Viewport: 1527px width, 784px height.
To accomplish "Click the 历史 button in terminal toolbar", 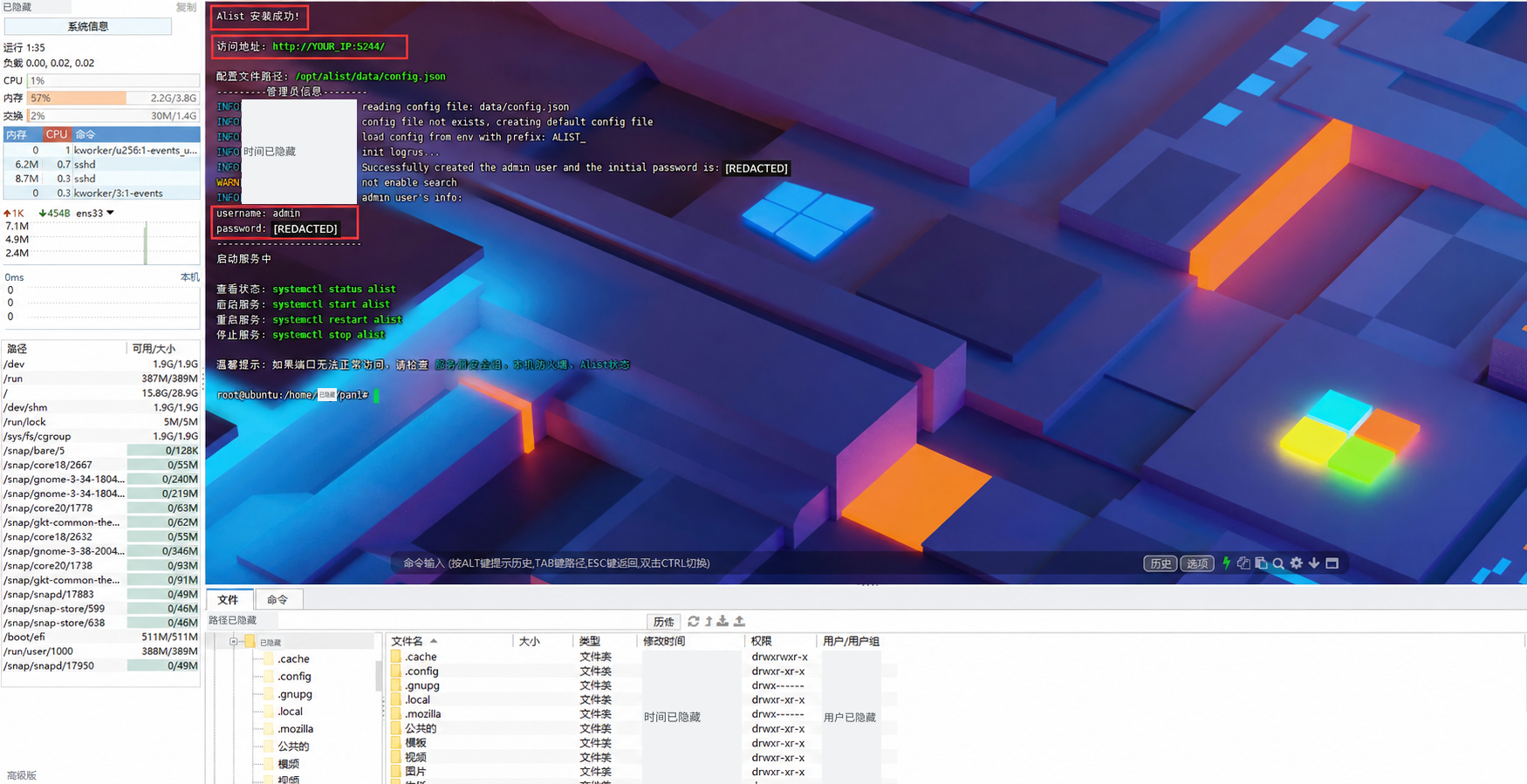I will (x=1161, y=563).
